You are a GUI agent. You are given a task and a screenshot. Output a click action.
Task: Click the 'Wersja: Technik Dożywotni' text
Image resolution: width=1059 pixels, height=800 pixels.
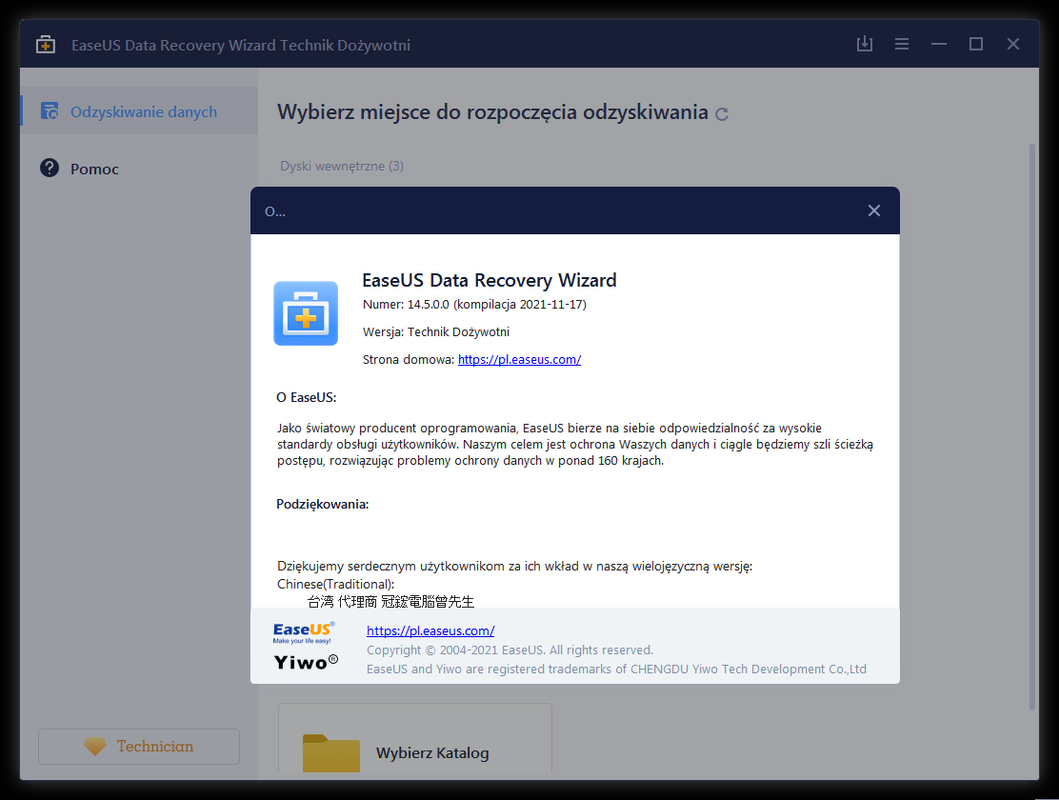[x=436, y=331]
